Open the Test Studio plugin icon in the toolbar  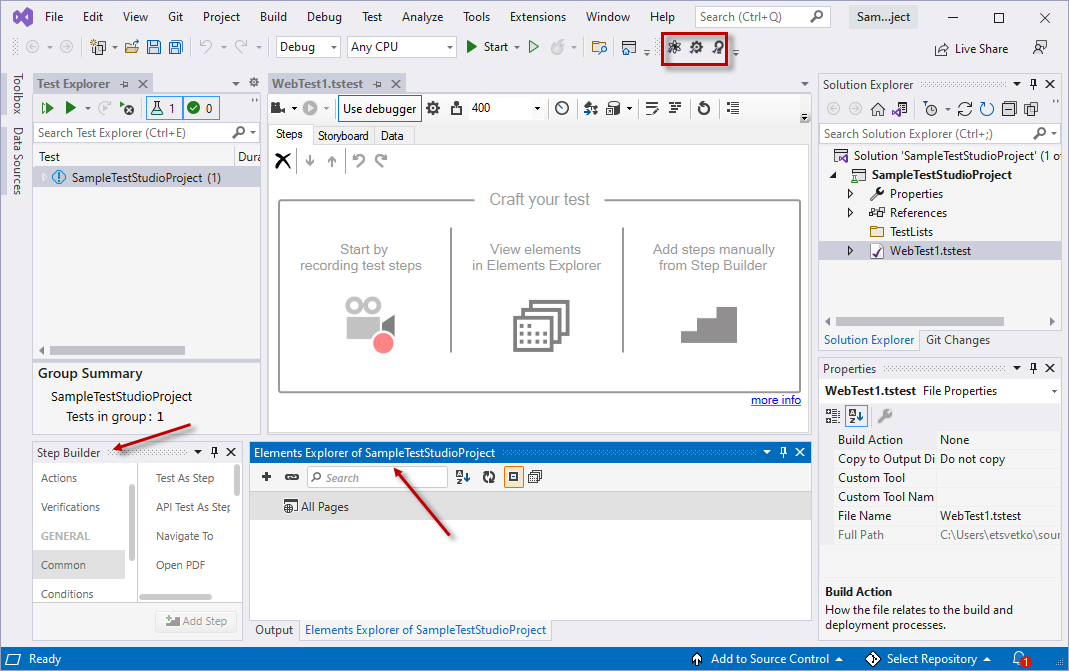(x=674, y=47)
